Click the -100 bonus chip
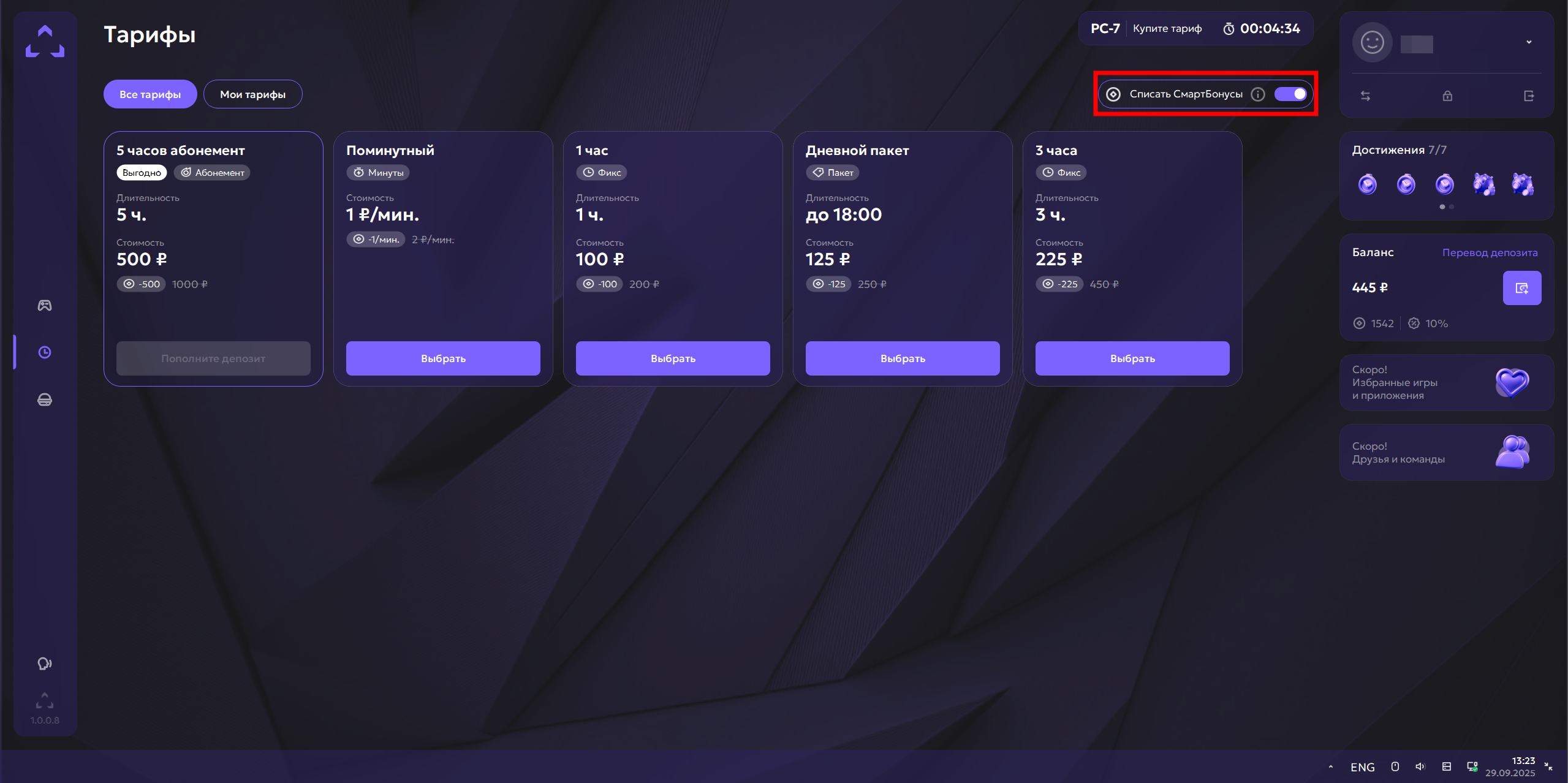Screen dimensions: 1568x783 [x=599, y=284]
